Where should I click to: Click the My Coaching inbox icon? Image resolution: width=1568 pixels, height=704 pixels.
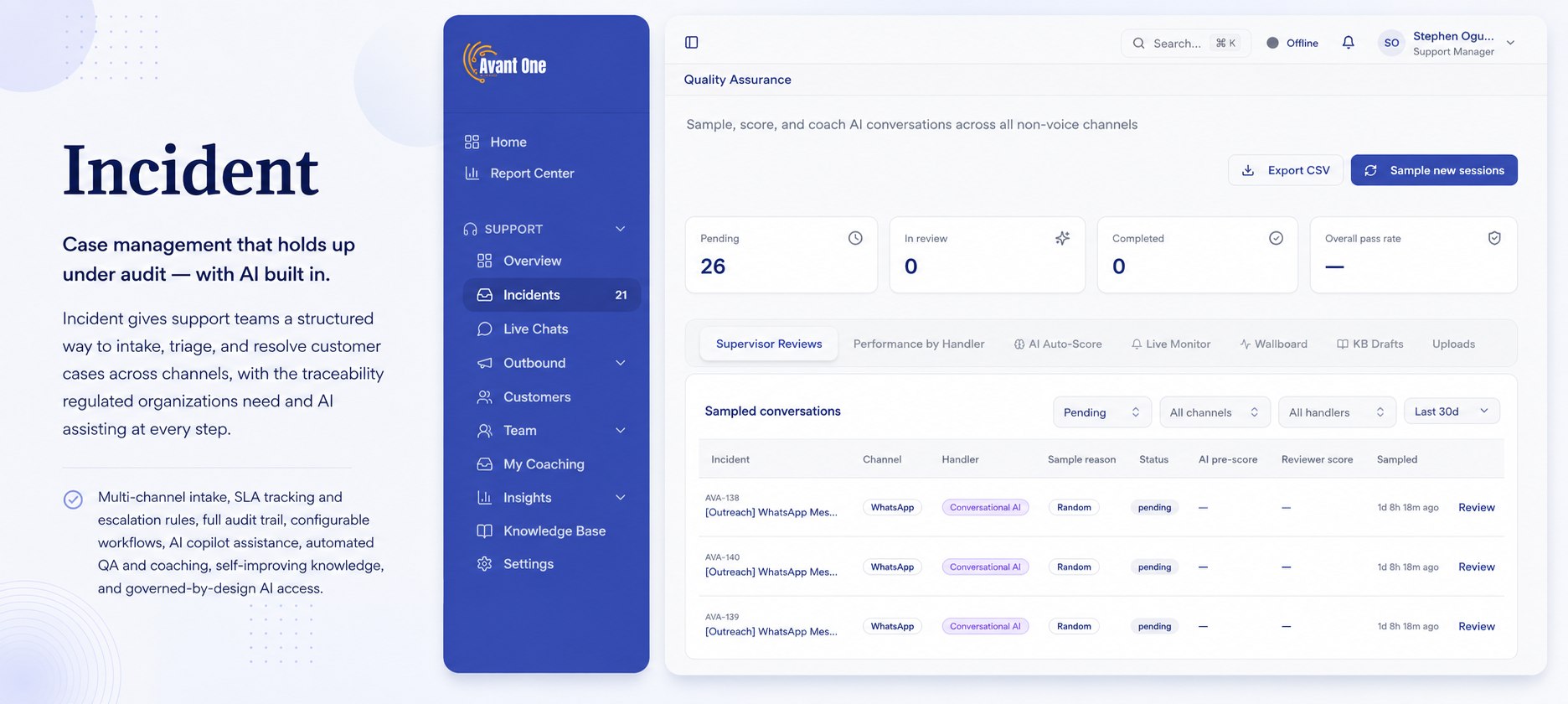point(484,463)
